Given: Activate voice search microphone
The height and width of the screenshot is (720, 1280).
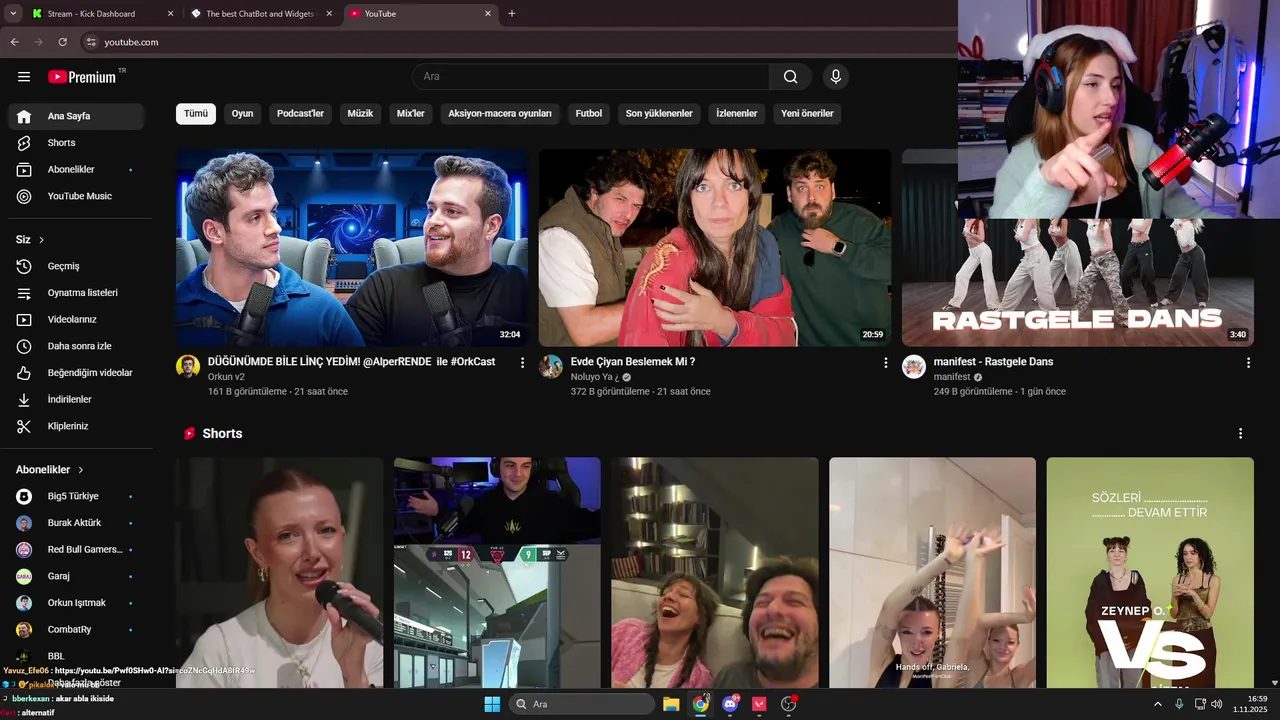Looking at the screenshot, I should 836,77.
